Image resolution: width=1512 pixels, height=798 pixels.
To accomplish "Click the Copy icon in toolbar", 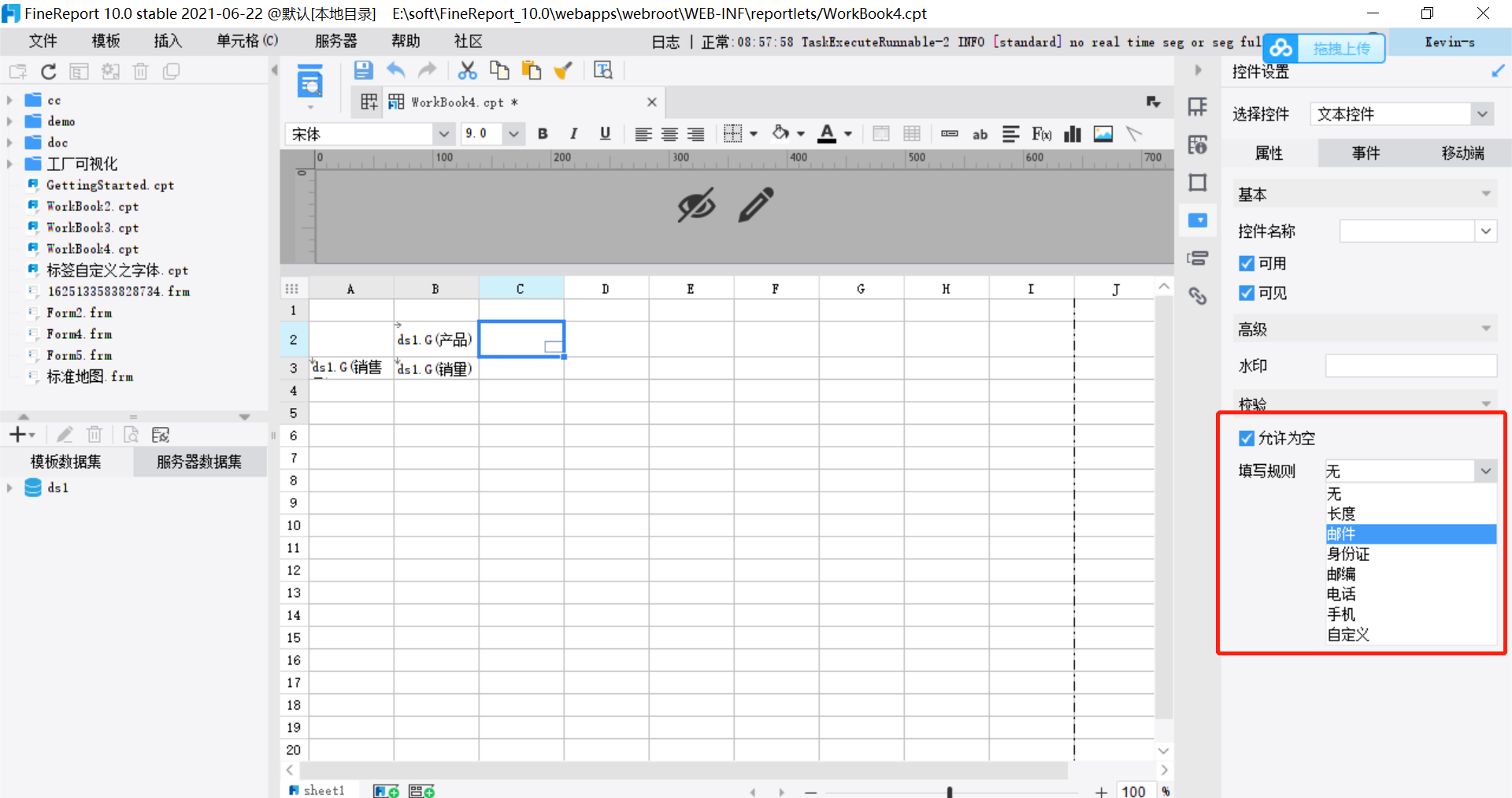I will click(x=499, y=70).
